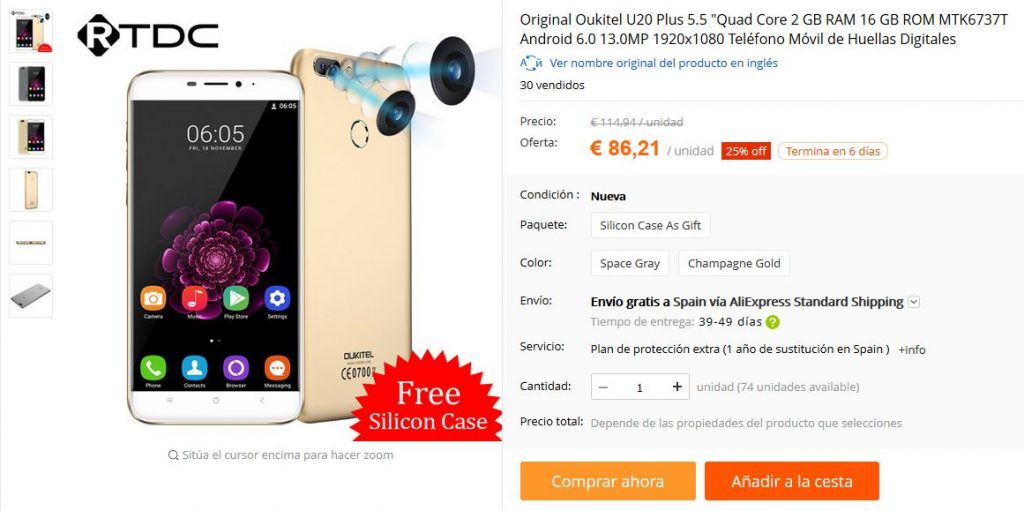Click Comprar ahora button
Screen dimensions: 1024x511
[608, 482]
